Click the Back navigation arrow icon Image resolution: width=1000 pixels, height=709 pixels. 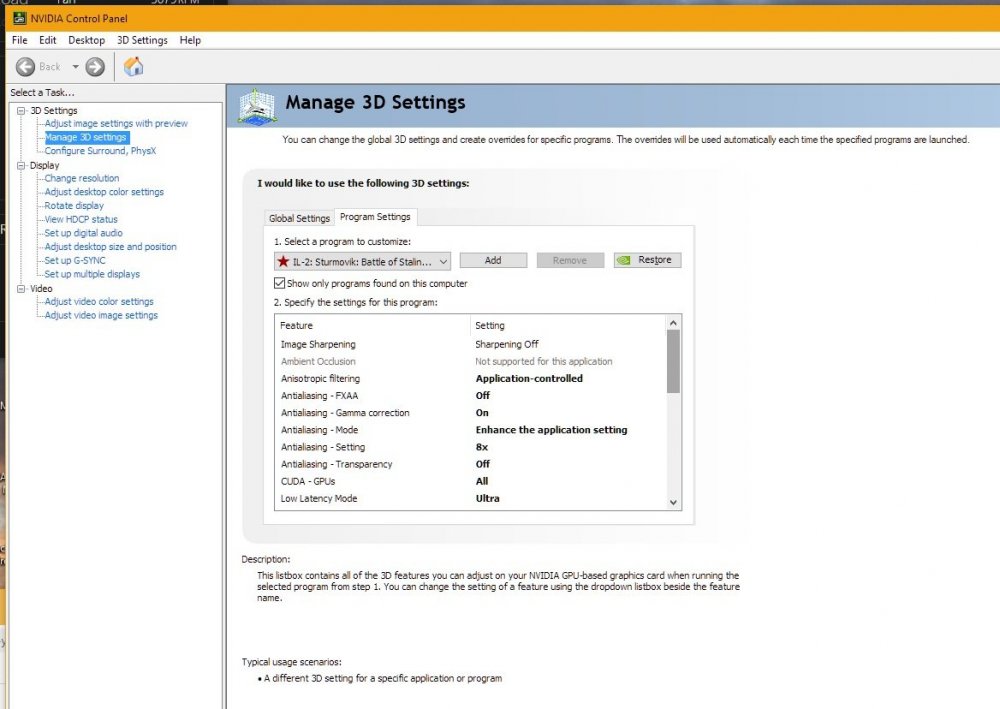(26, 67)
